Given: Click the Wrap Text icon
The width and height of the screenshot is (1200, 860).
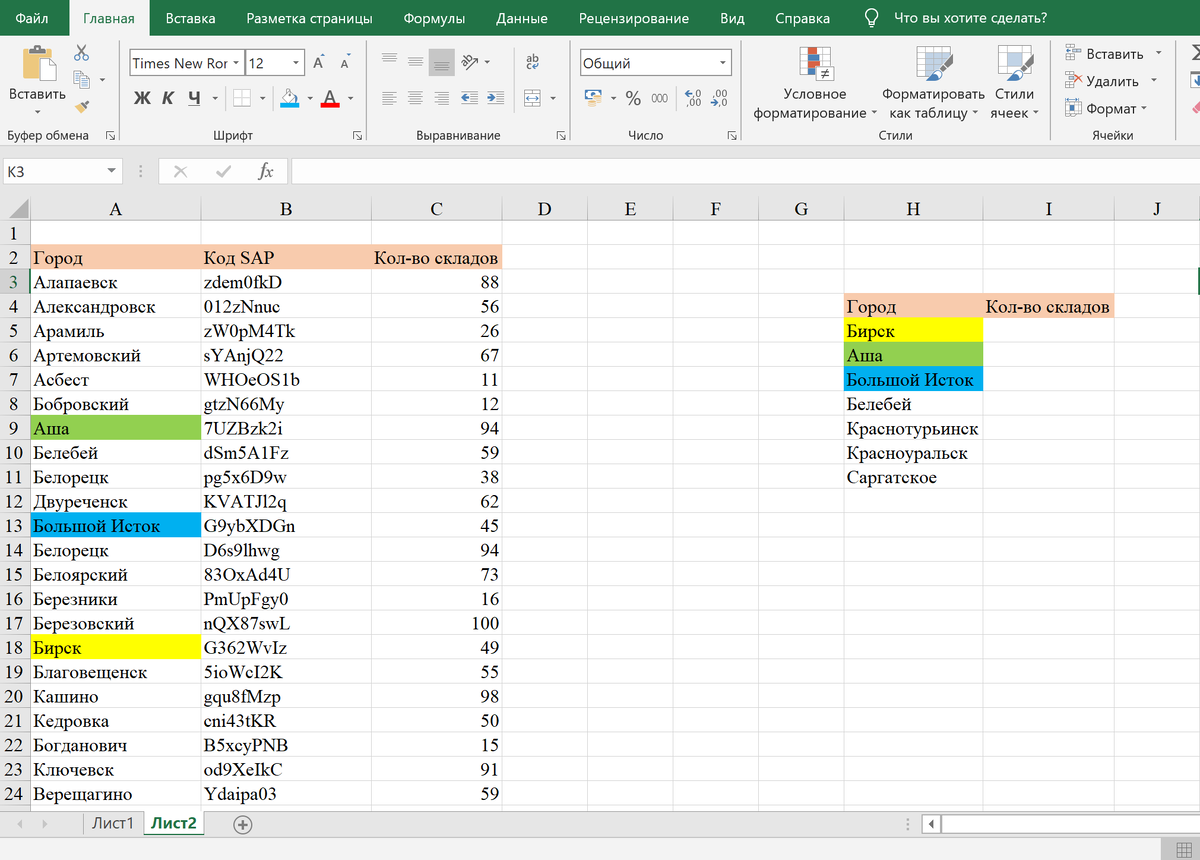Looking at the screenshot, I should click(x=533, y=62).
